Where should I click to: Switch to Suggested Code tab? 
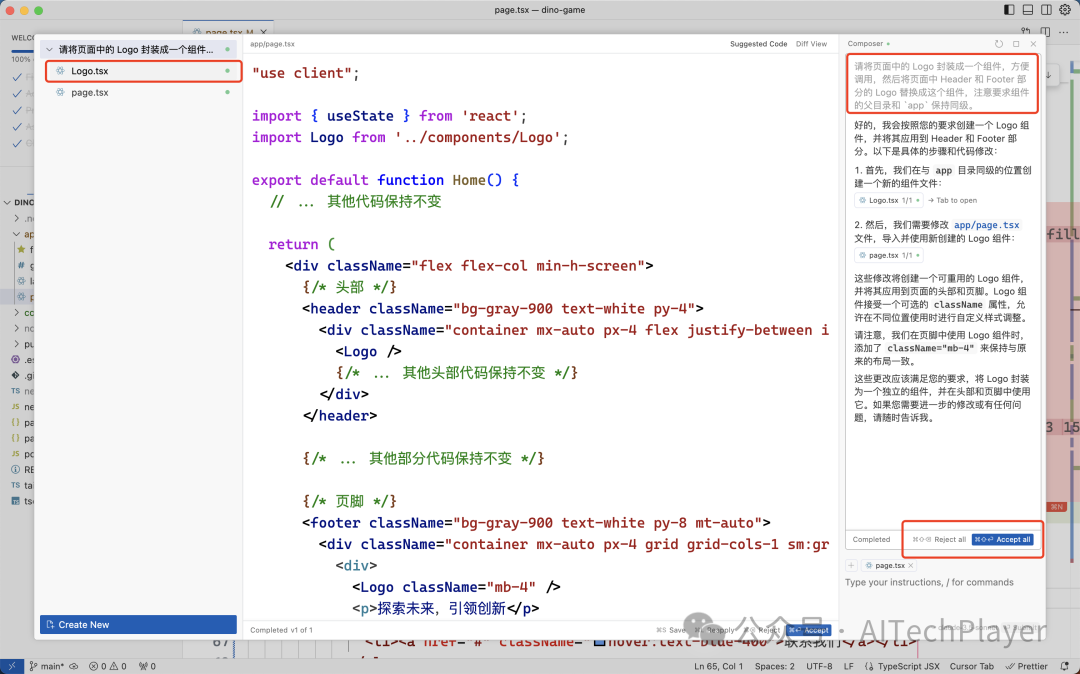click(x=758, y=44)
